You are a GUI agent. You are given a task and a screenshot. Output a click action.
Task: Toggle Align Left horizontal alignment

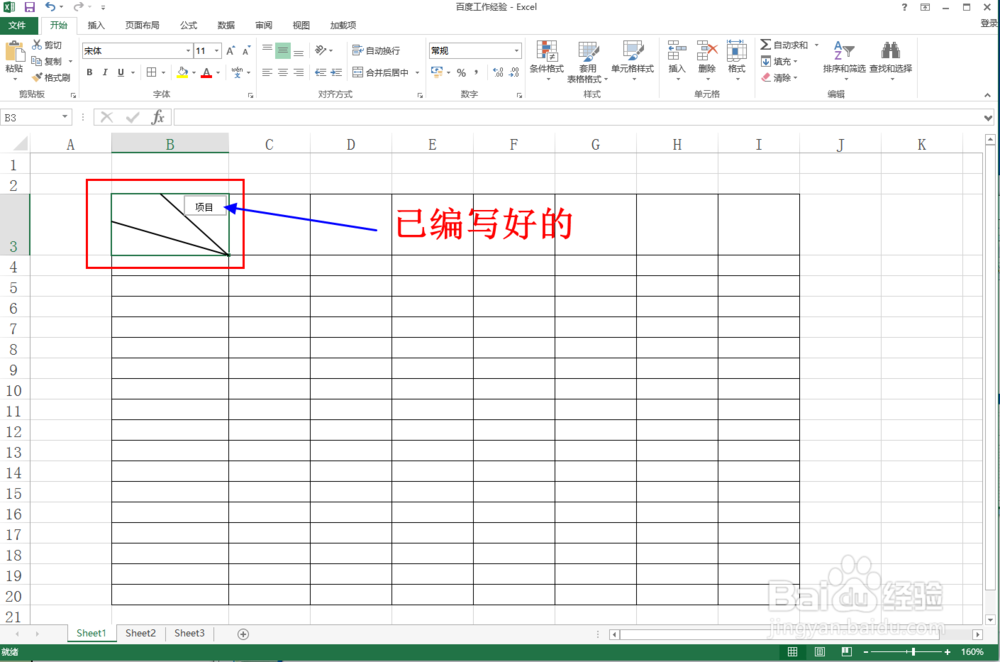click(267, 72)
